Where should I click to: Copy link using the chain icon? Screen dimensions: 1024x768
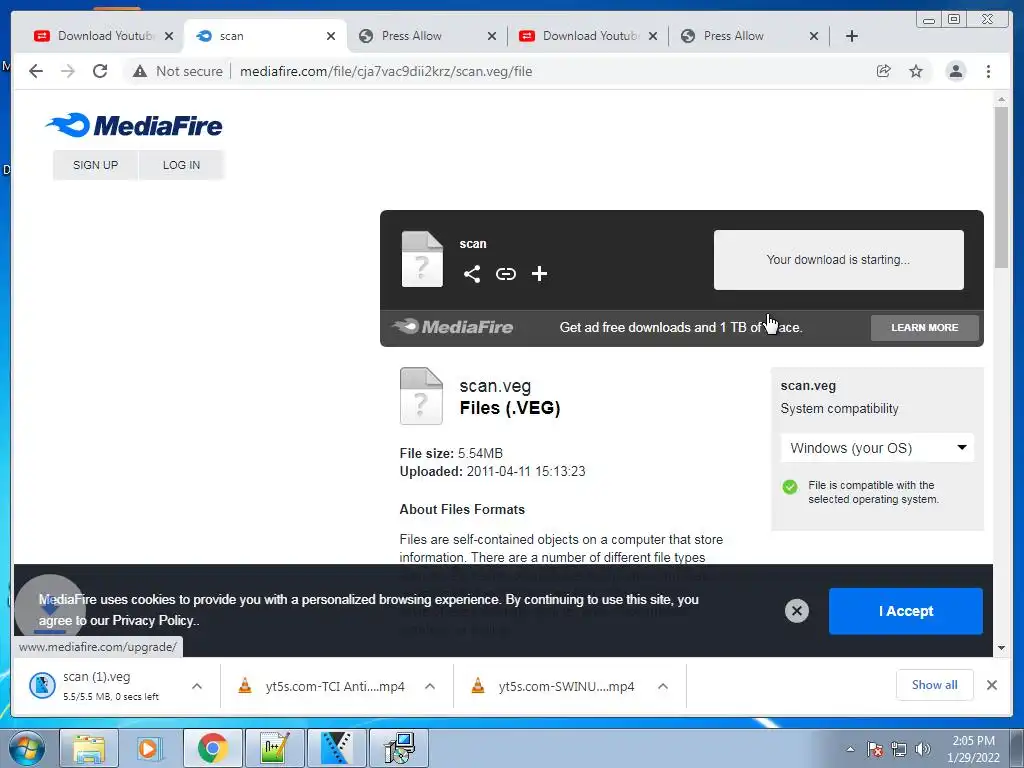coord(505,274)
